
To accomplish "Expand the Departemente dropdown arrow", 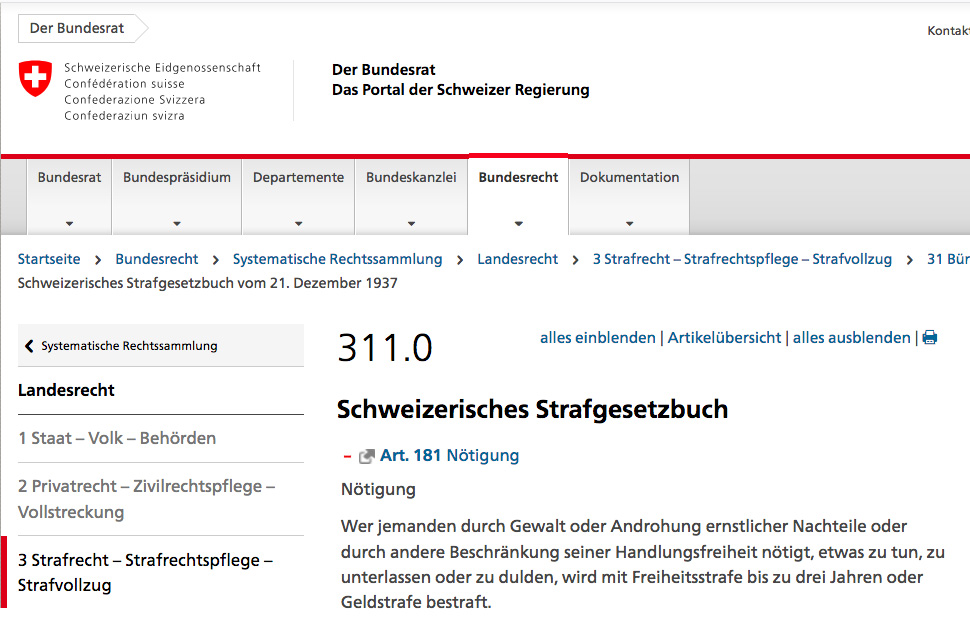I will point(298,224).
